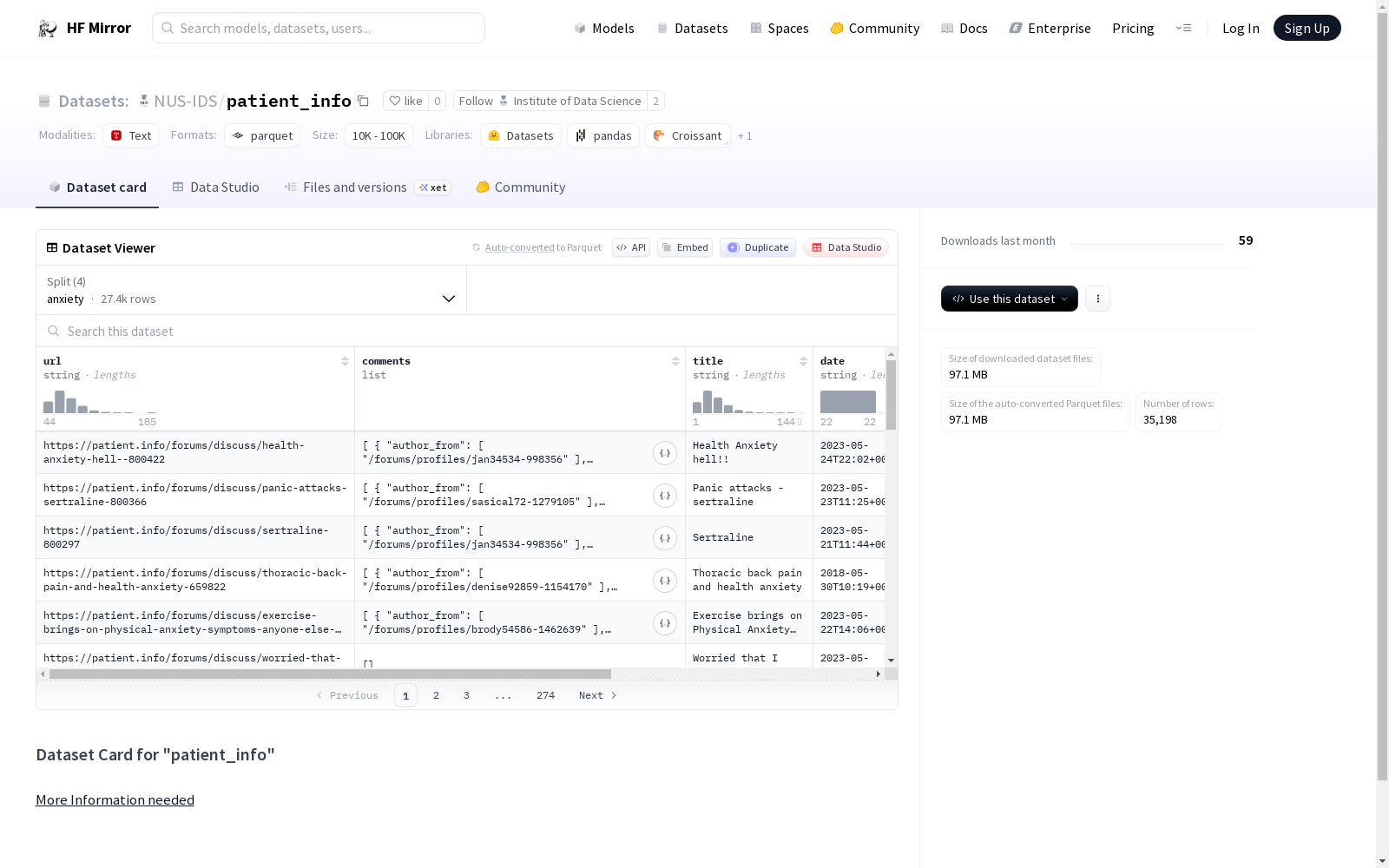Click the API button
Image resolution: width=1389 pixels, height=868 pixels.
click(631, 247)
